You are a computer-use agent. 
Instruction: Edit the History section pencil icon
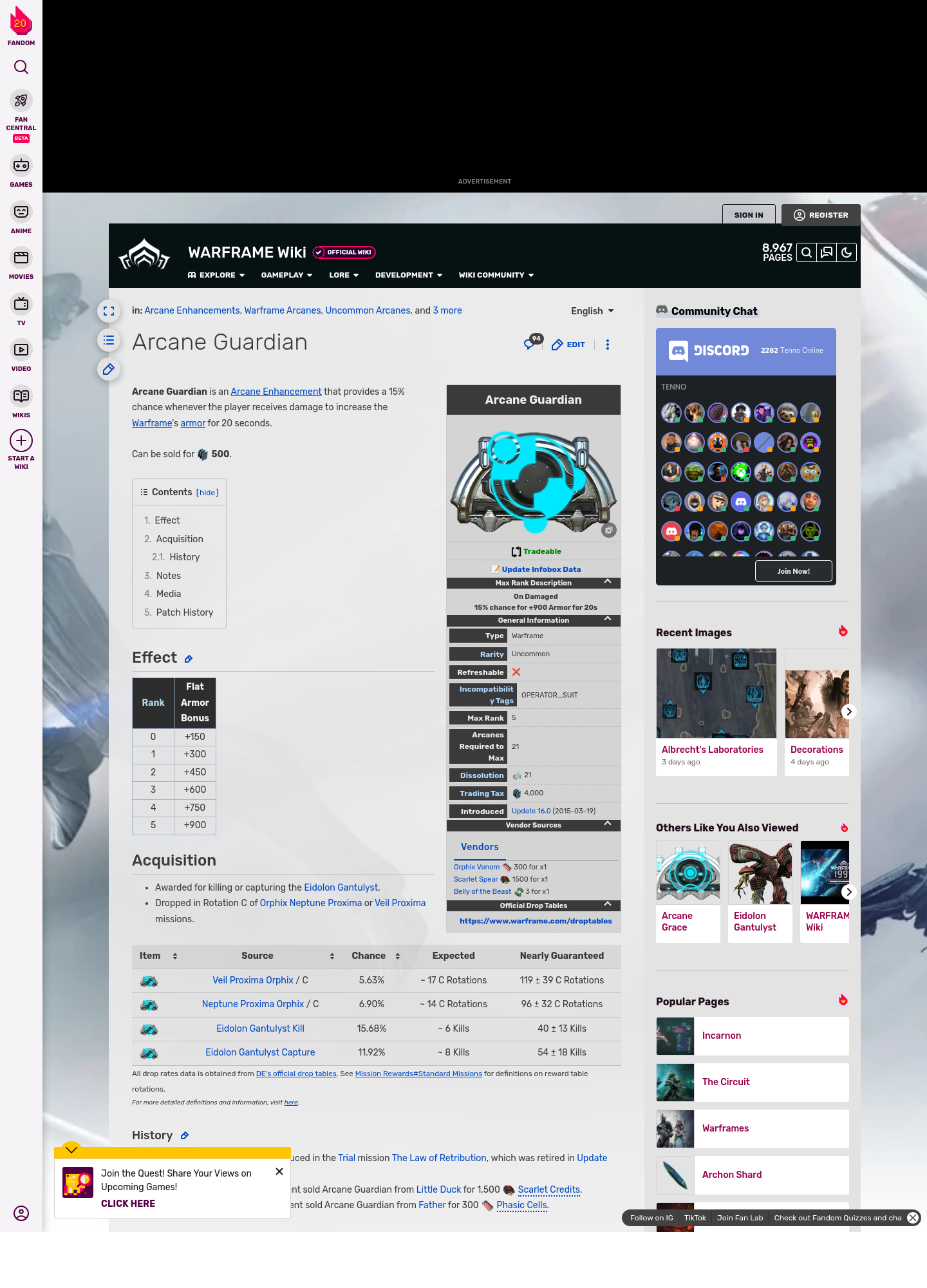pyautogui.click(x=185, y=1135)
